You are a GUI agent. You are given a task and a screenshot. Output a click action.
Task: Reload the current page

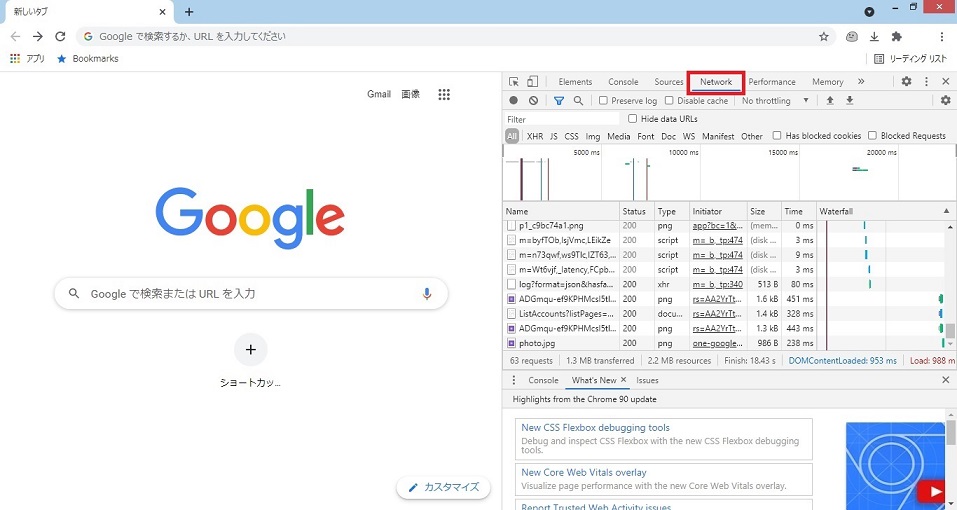60,37
